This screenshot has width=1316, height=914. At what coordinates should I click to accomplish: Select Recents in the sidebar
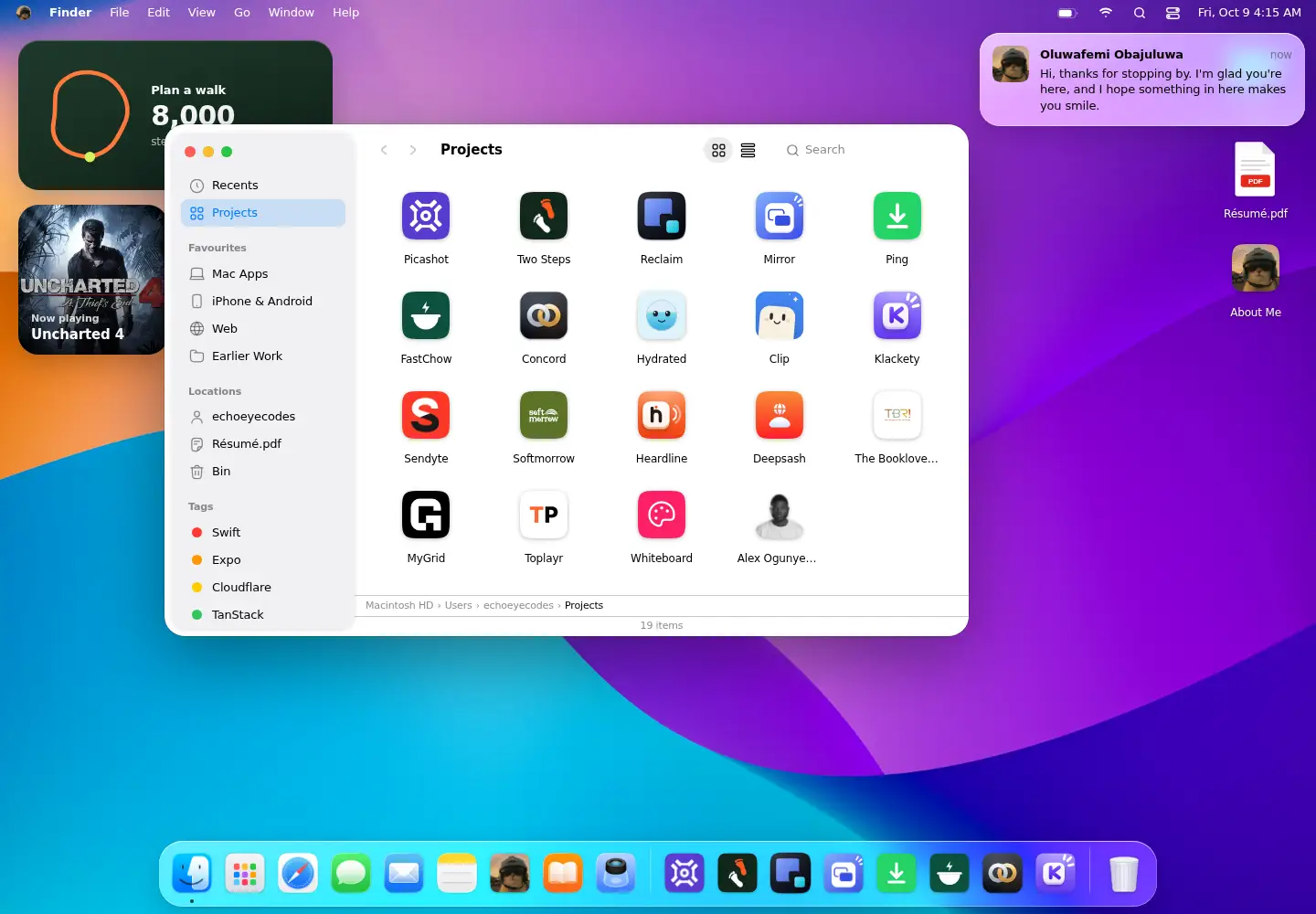point(263,186)
